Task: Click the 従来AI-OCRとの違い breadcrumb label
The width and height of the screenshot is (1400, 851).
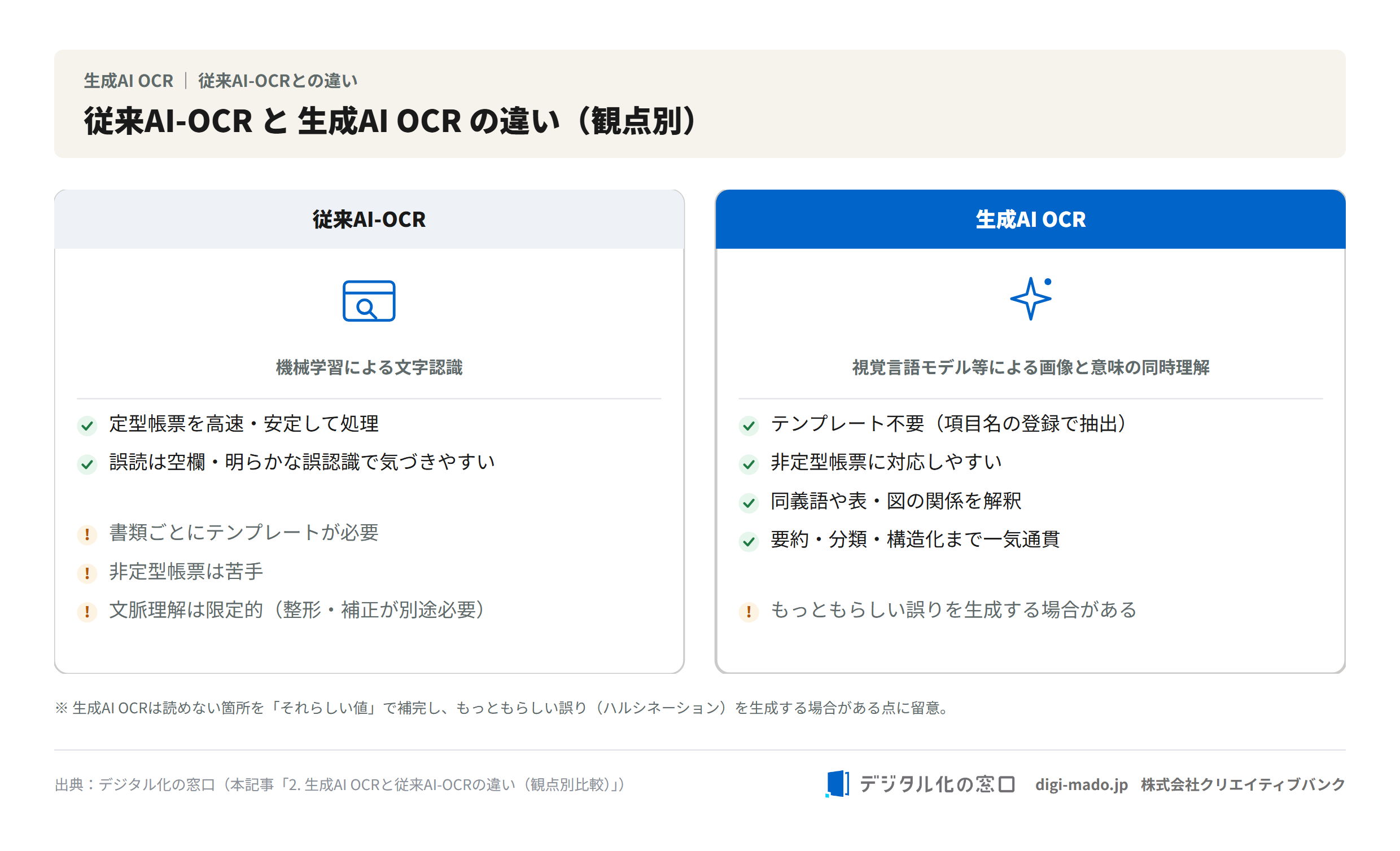Action: pyautogui.click(x=278, y=81)
